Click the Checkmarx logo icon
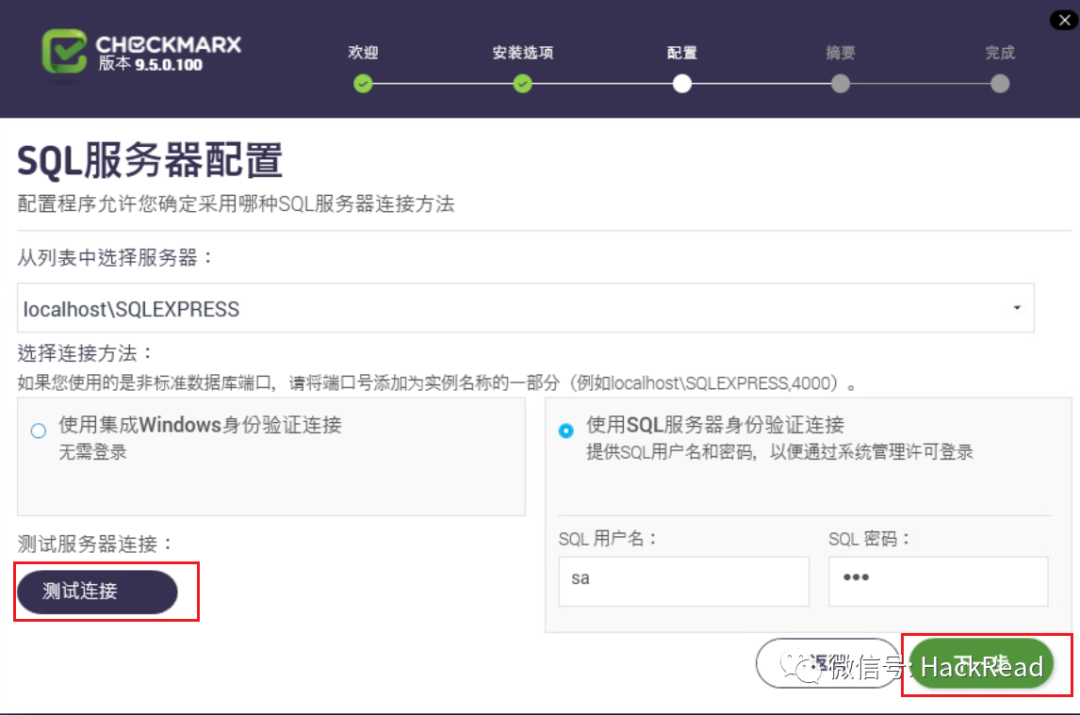The image size is (1080, 715). [64, 51]
